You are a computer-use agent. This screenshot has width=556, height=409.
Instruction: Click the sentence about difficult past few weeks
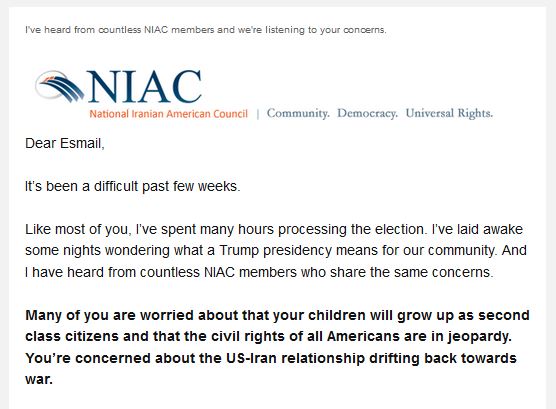(133, 187)
